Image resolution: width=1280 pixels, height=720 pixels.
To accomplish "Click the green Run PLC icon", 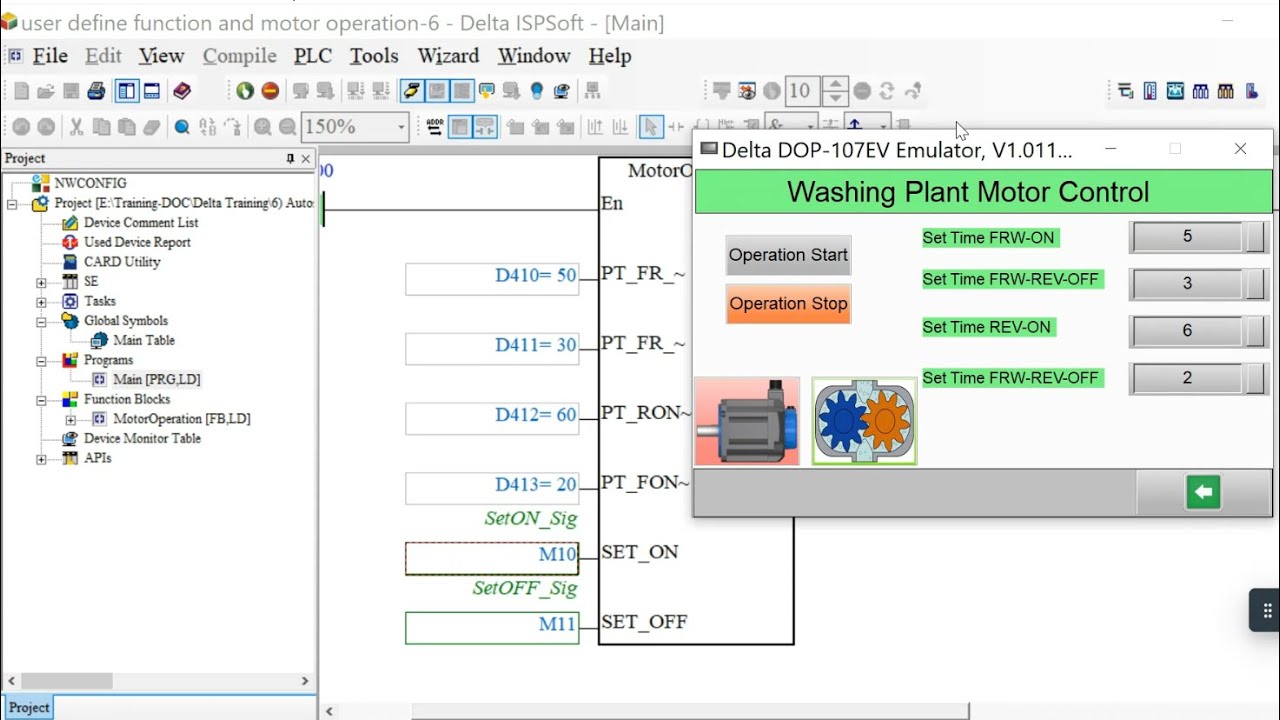I will point(245,91).
